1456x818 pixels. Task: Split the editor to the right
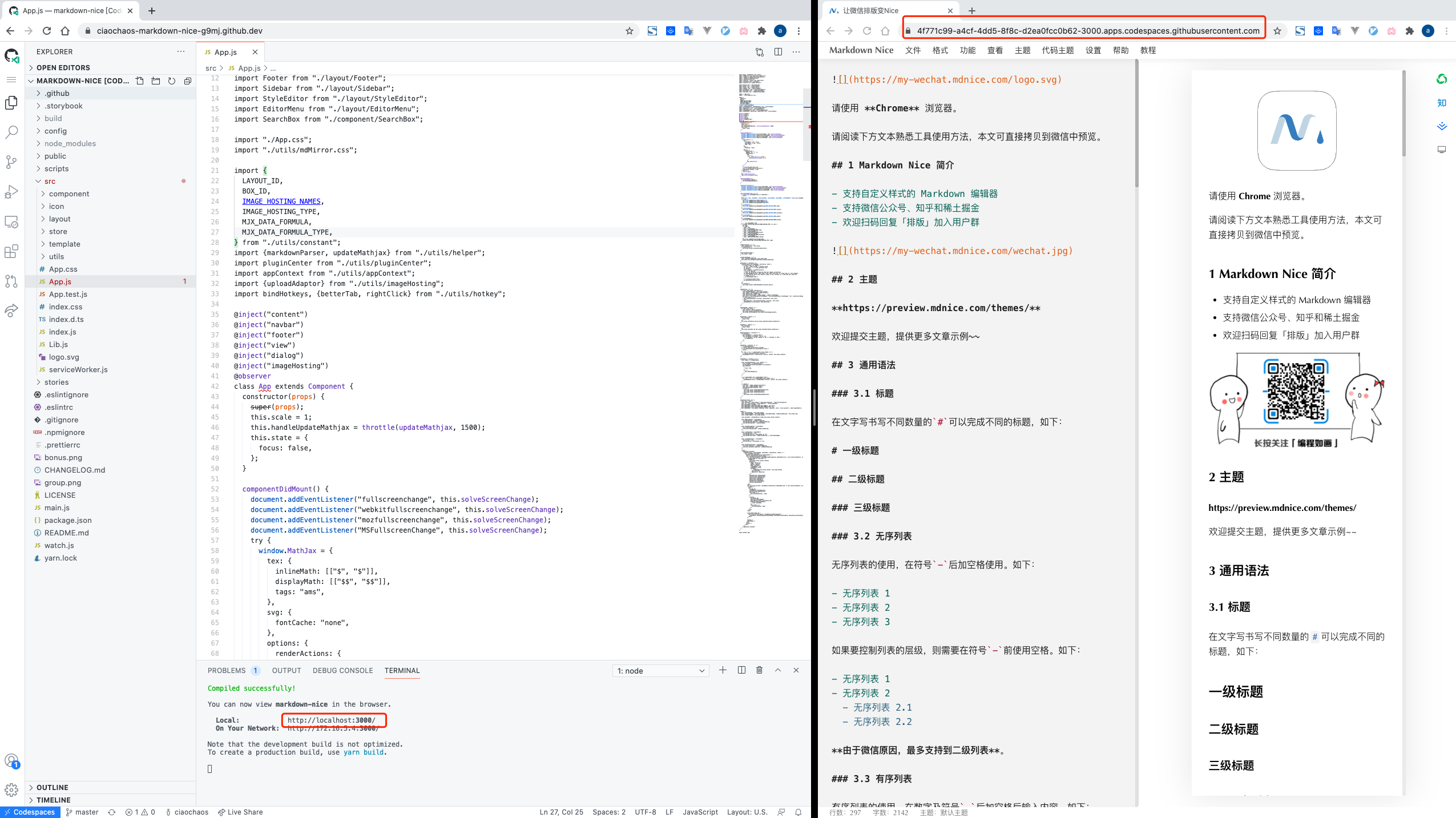click(x=778, y=52)
